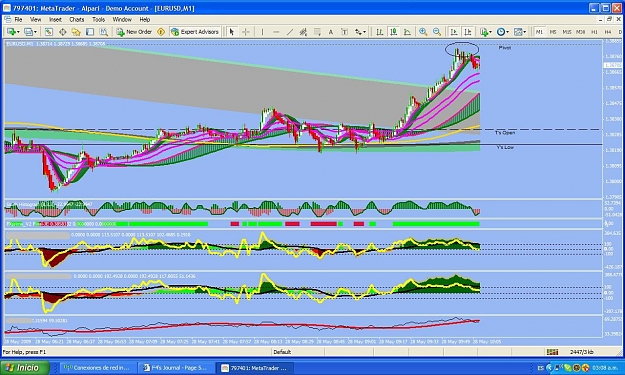Open the Help menu

tap(145, 19)
